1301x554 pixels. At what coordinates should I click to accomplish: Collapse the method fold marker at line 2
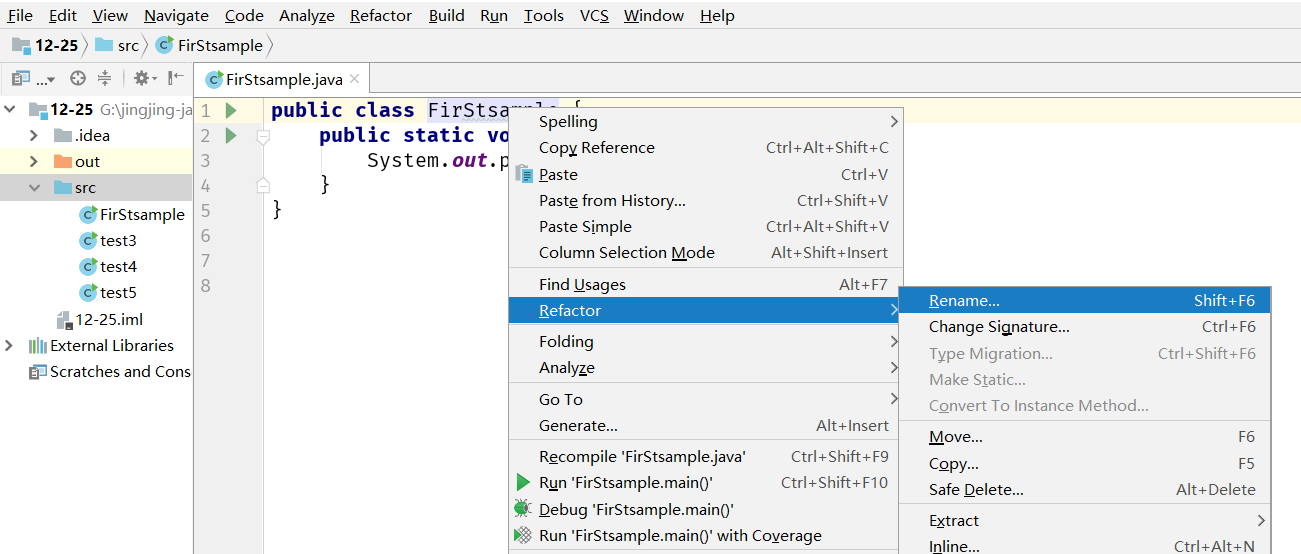263,136
